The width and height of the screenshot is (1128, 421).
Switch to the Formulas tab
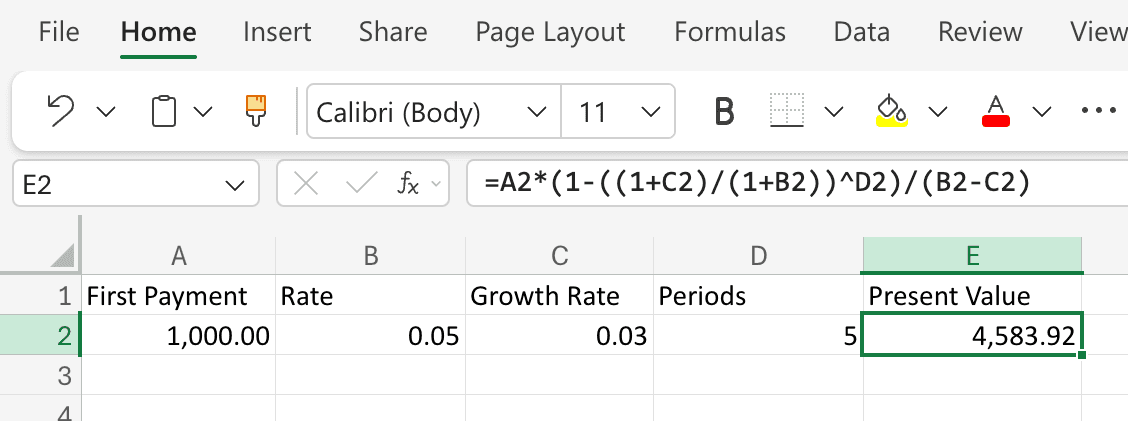point(730,32)
